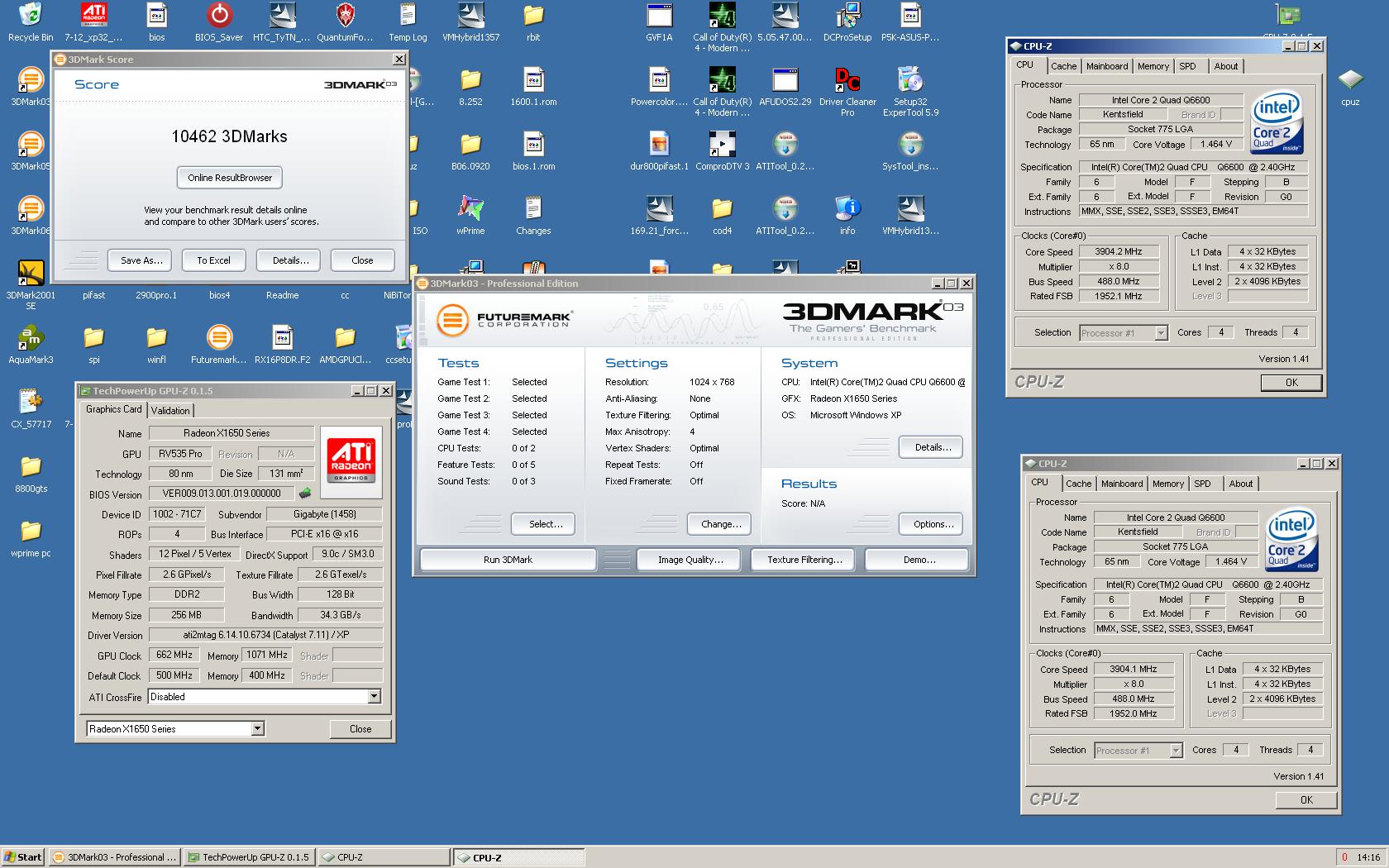Open the ATI CrossFire dropdown in GPU-Z

click(x=374, y=697)
